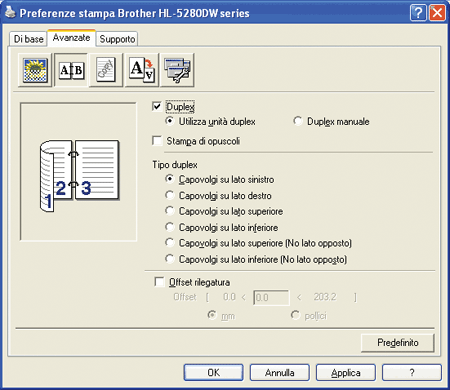The width and height of the screenshot is (450, 390).
Task: Click the Predefinito button
Action: point(398,343)
